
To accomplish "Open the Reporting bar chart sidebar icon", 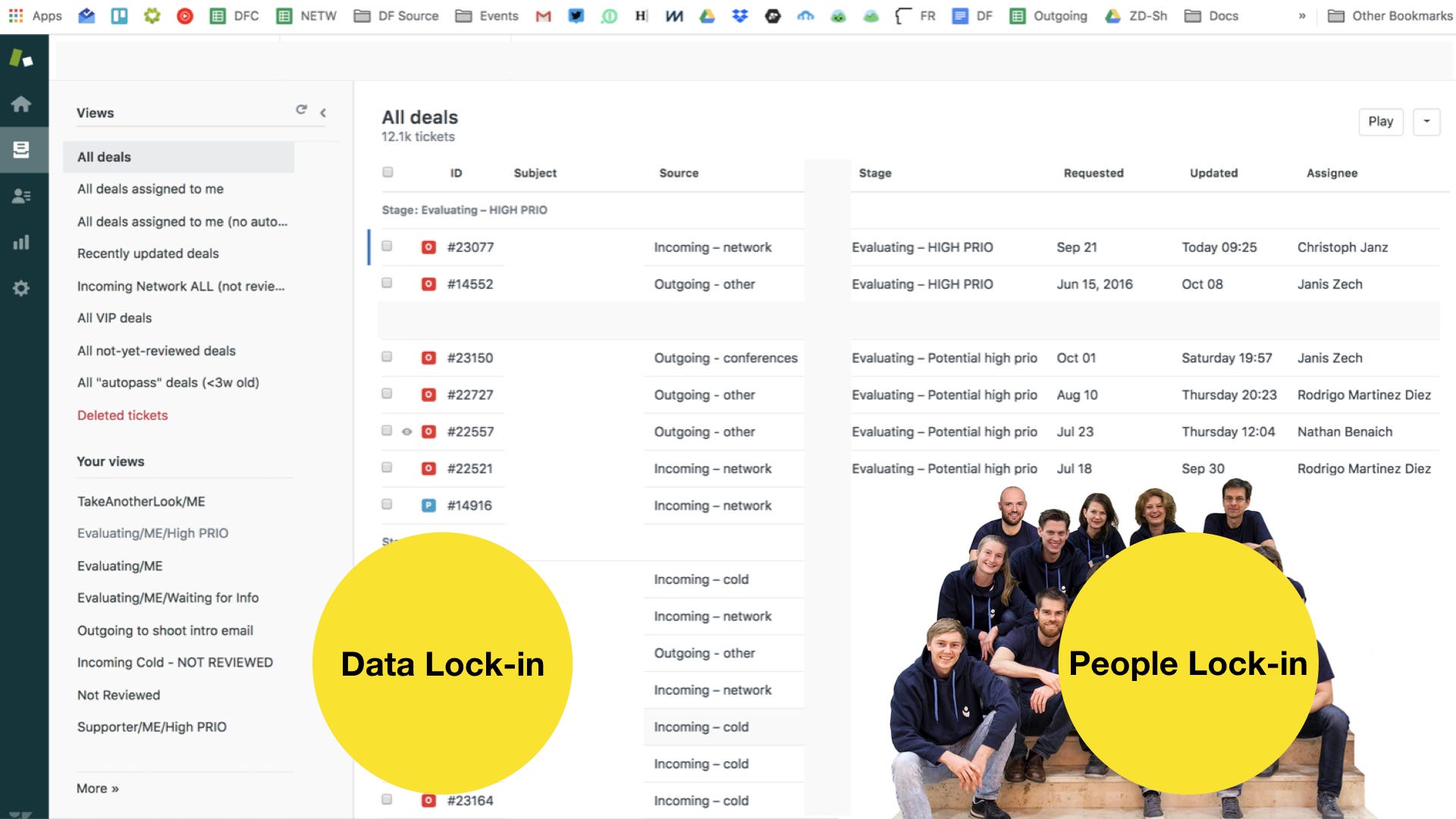I will pyautogui.click(x=21, y=243).
